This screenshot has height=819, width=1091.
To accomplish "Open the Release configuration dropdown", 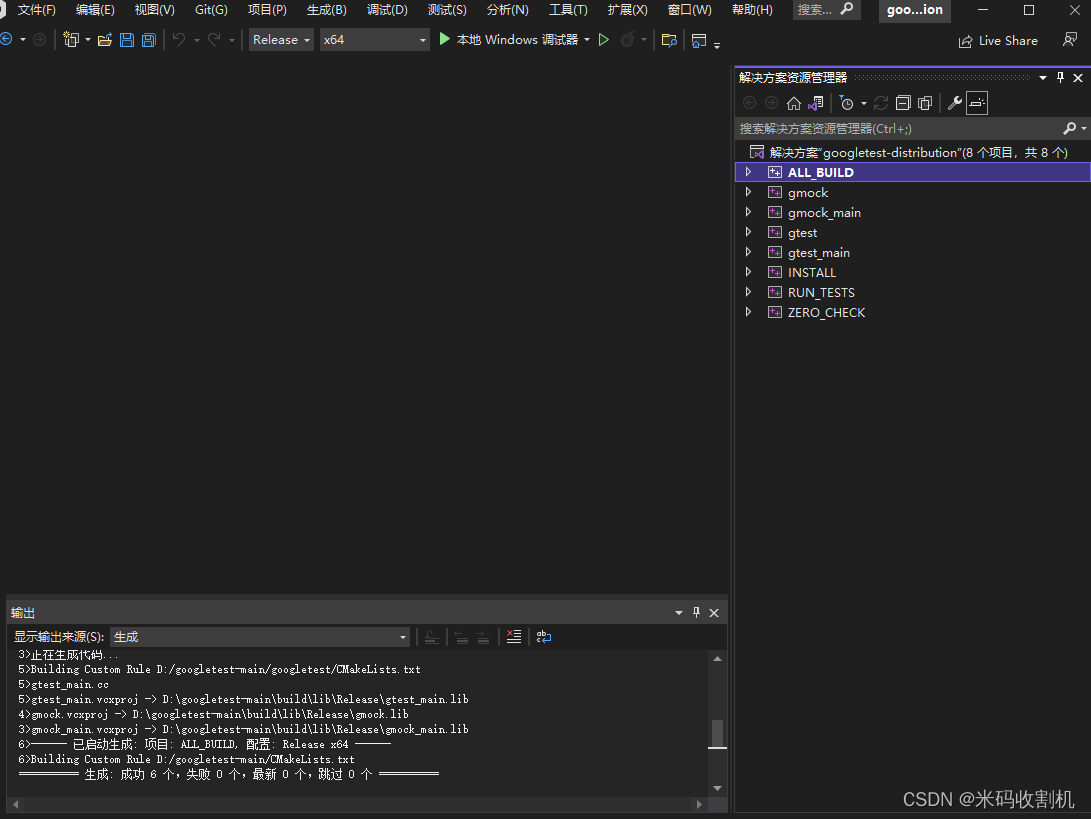I will pos(281,40).
